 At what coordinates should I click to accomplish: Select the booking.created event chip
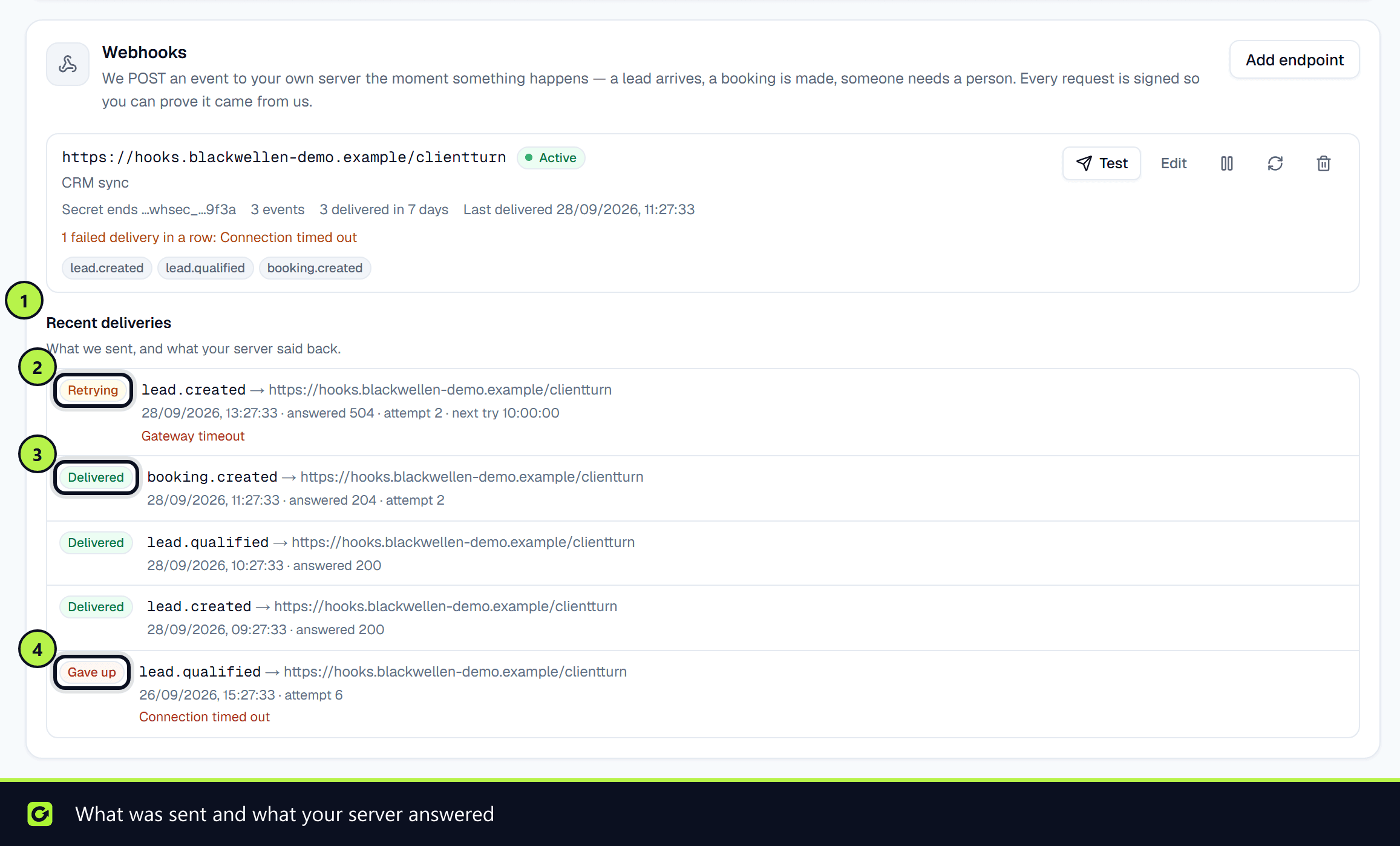coord(315,268)
